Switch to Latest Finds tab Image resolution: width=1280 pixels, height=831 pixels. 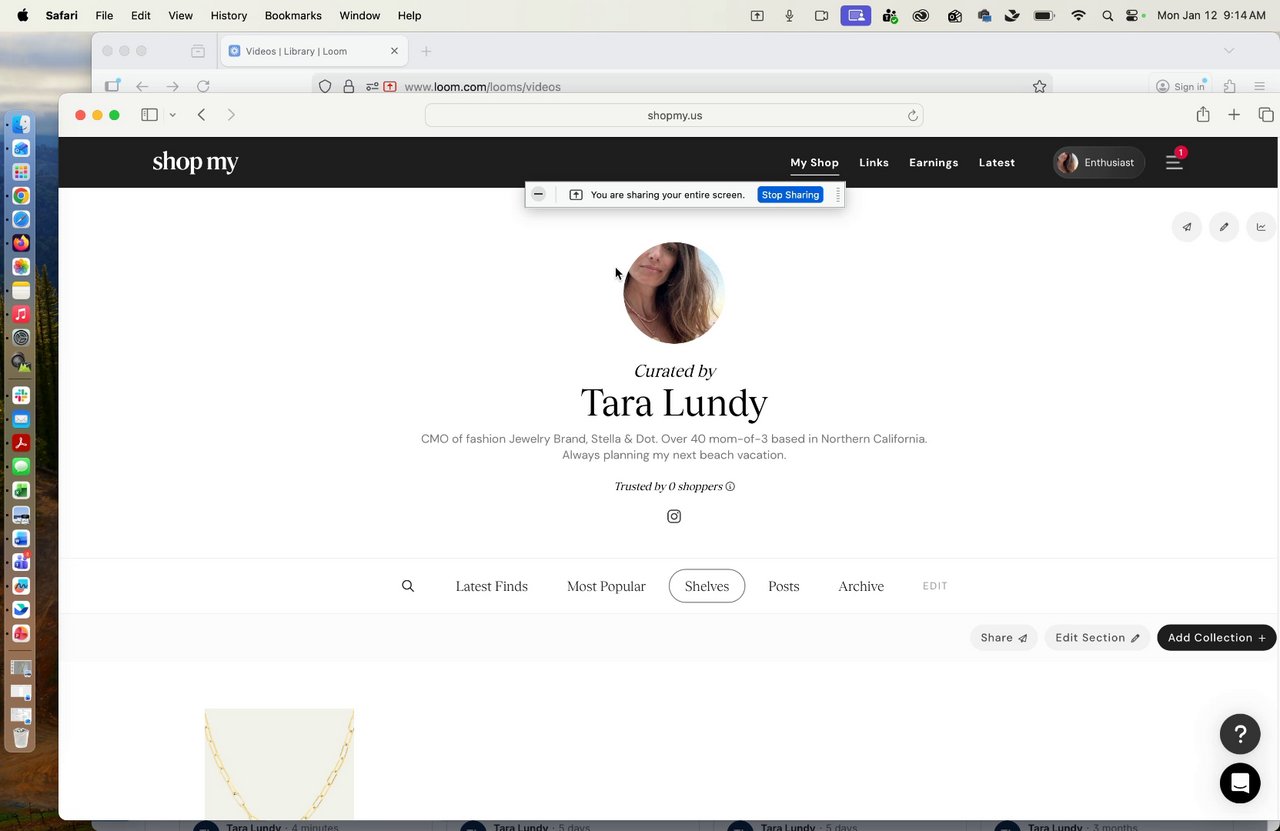(491, 586)
